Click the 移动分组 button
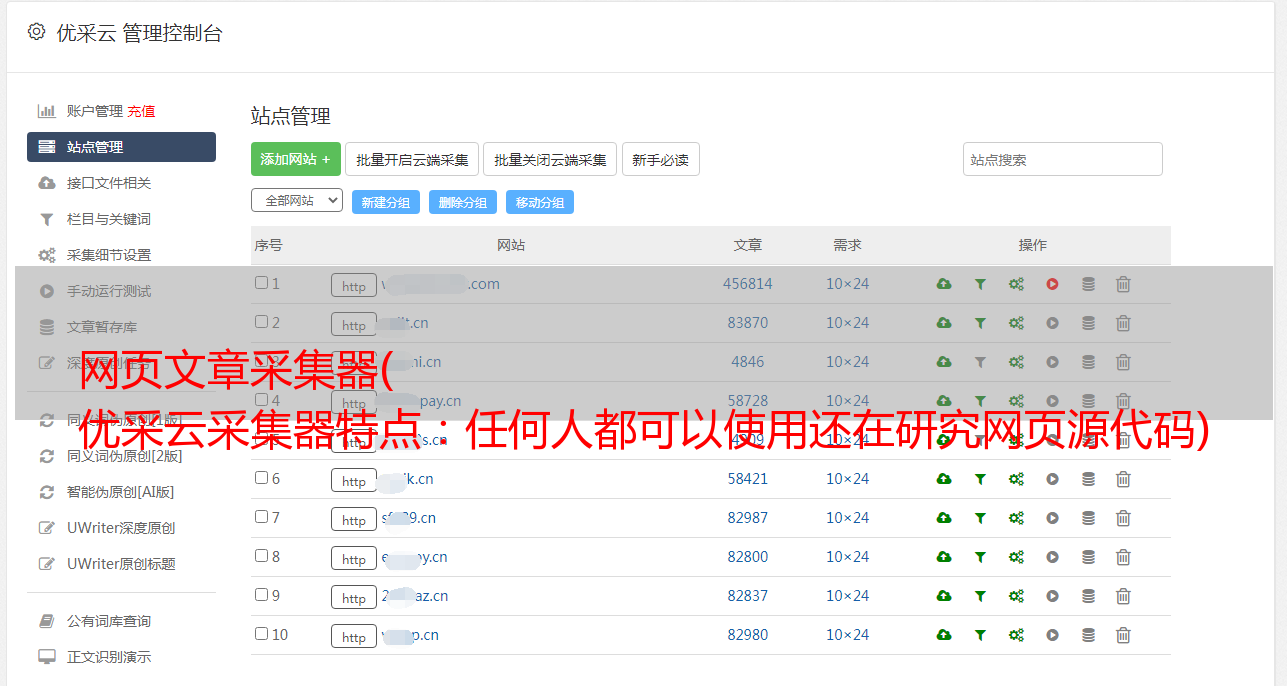The image size is (1287, 686). point(540,202)
